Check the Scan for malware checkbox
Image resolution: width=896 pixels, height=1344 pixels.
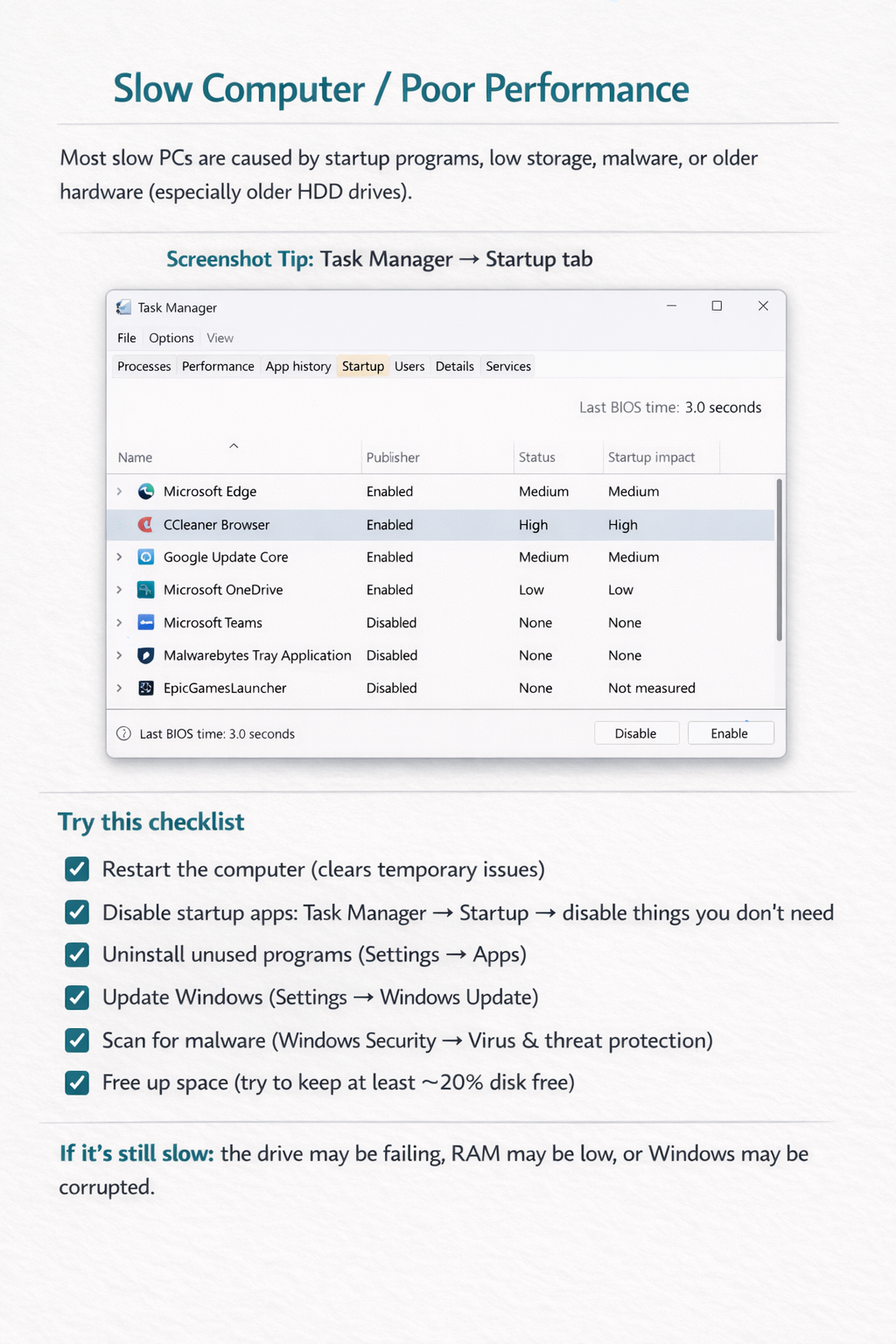[x=77, y=1039]
